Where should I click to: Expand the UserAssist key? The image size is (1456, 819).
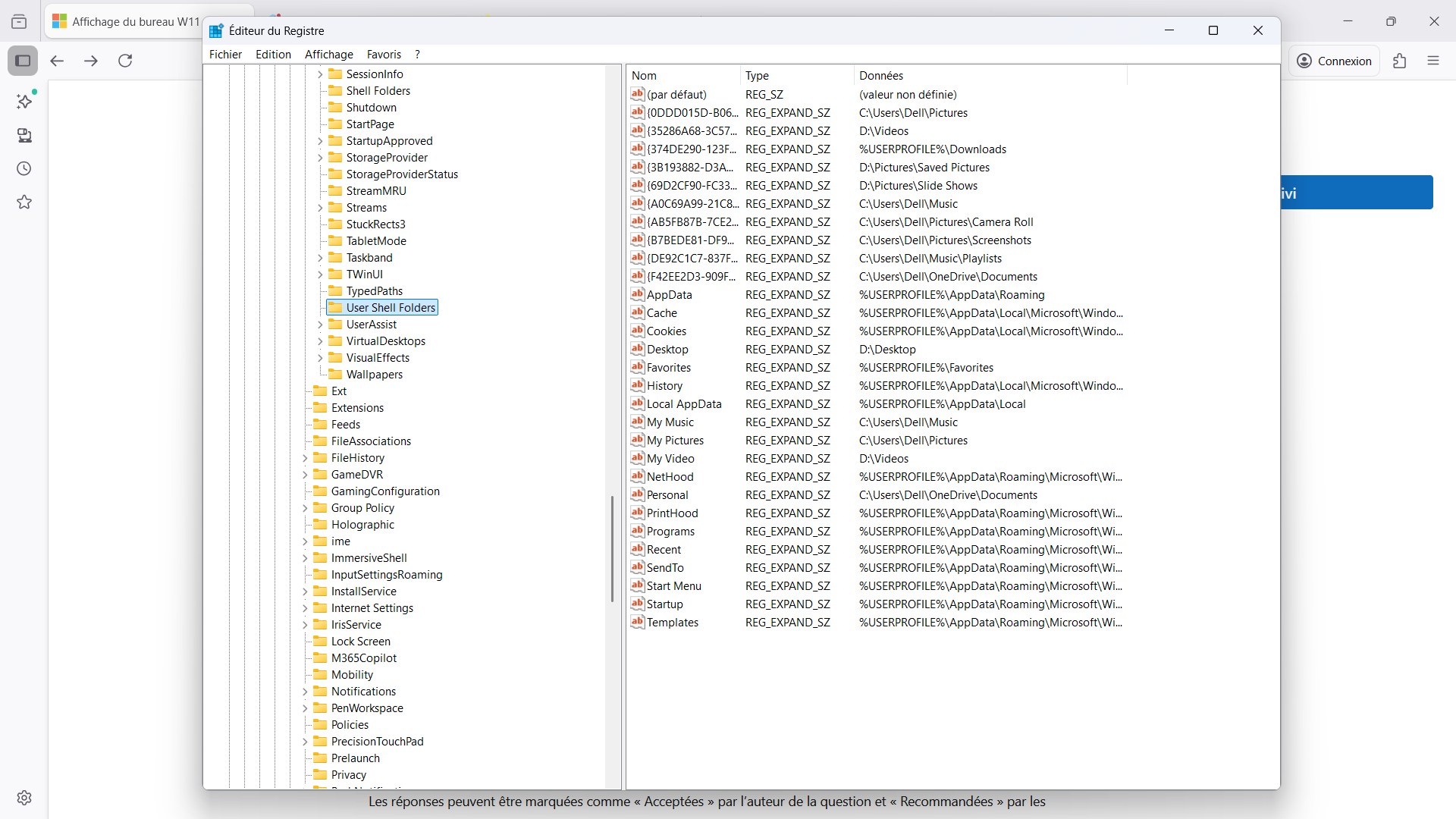tap(320, 325)
